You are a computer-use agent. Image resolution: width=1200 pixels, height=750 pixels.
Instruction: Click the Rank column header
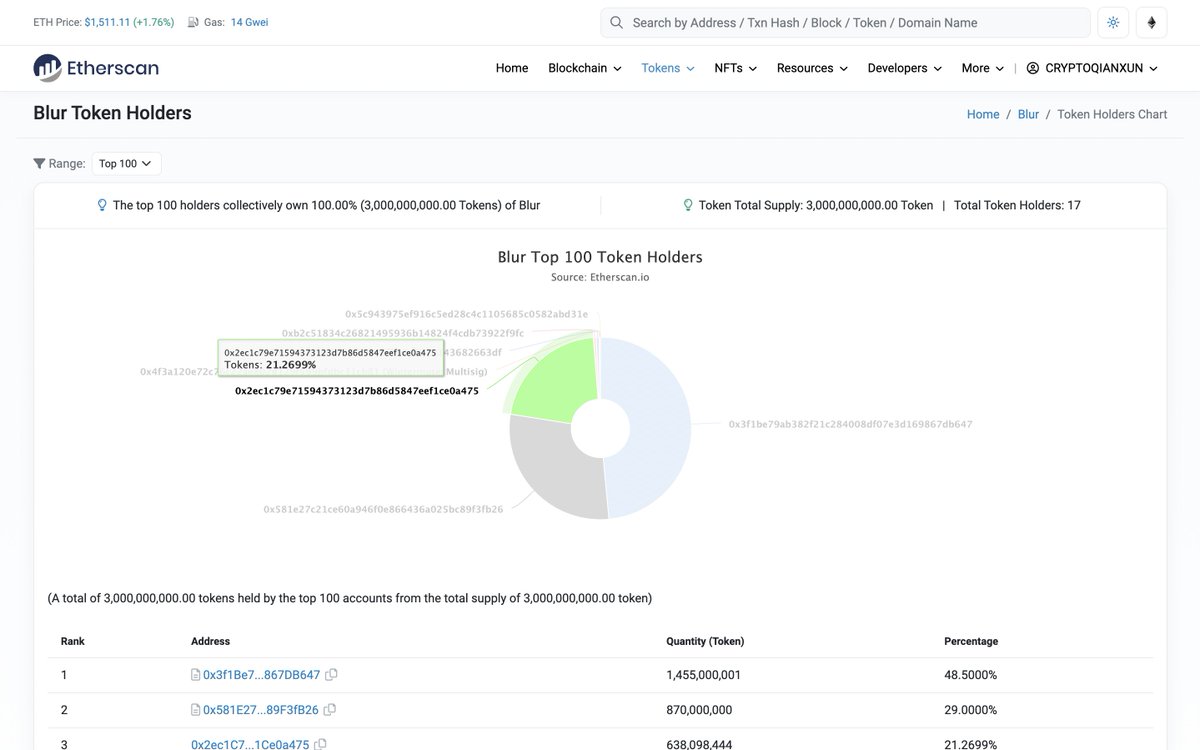pos(72,641)
